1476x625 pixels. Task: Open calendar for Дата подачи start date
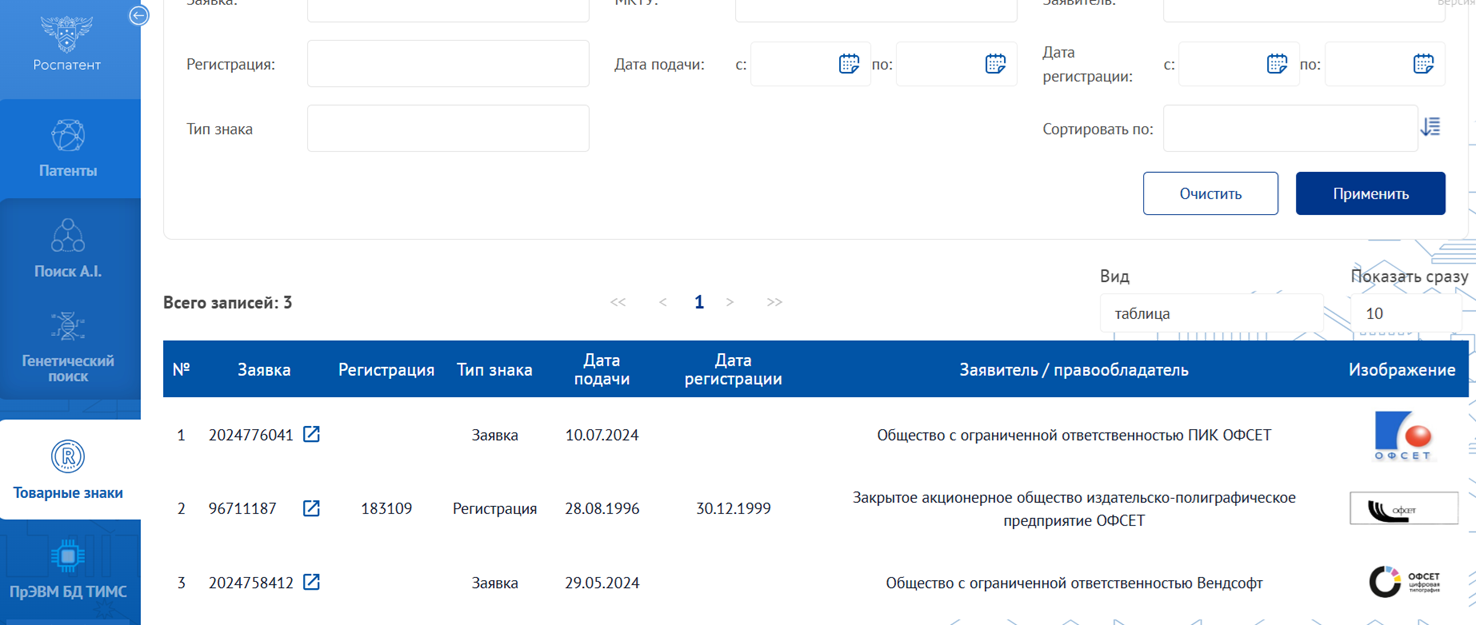tap(849, 64)
